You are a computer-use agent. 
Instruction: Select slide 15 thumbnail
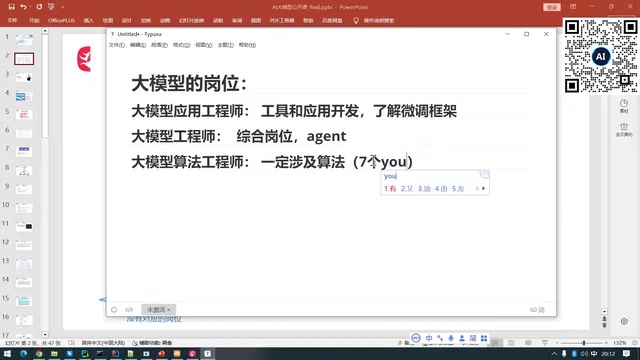(24, 301)
